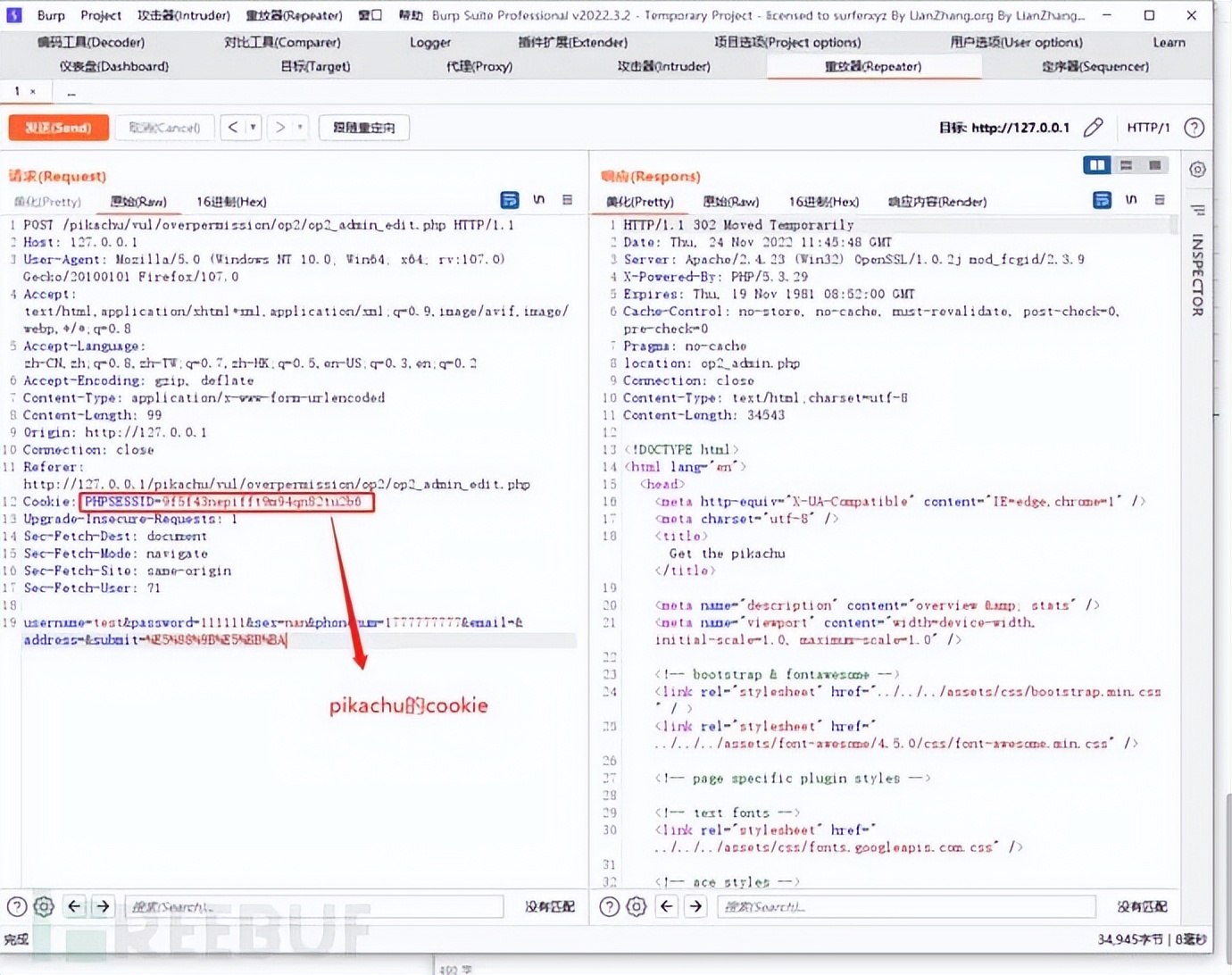This screenshot has height=975, width=1232.
Task: Click the pencil icon to edit target
Action: tap(1094, 128)
